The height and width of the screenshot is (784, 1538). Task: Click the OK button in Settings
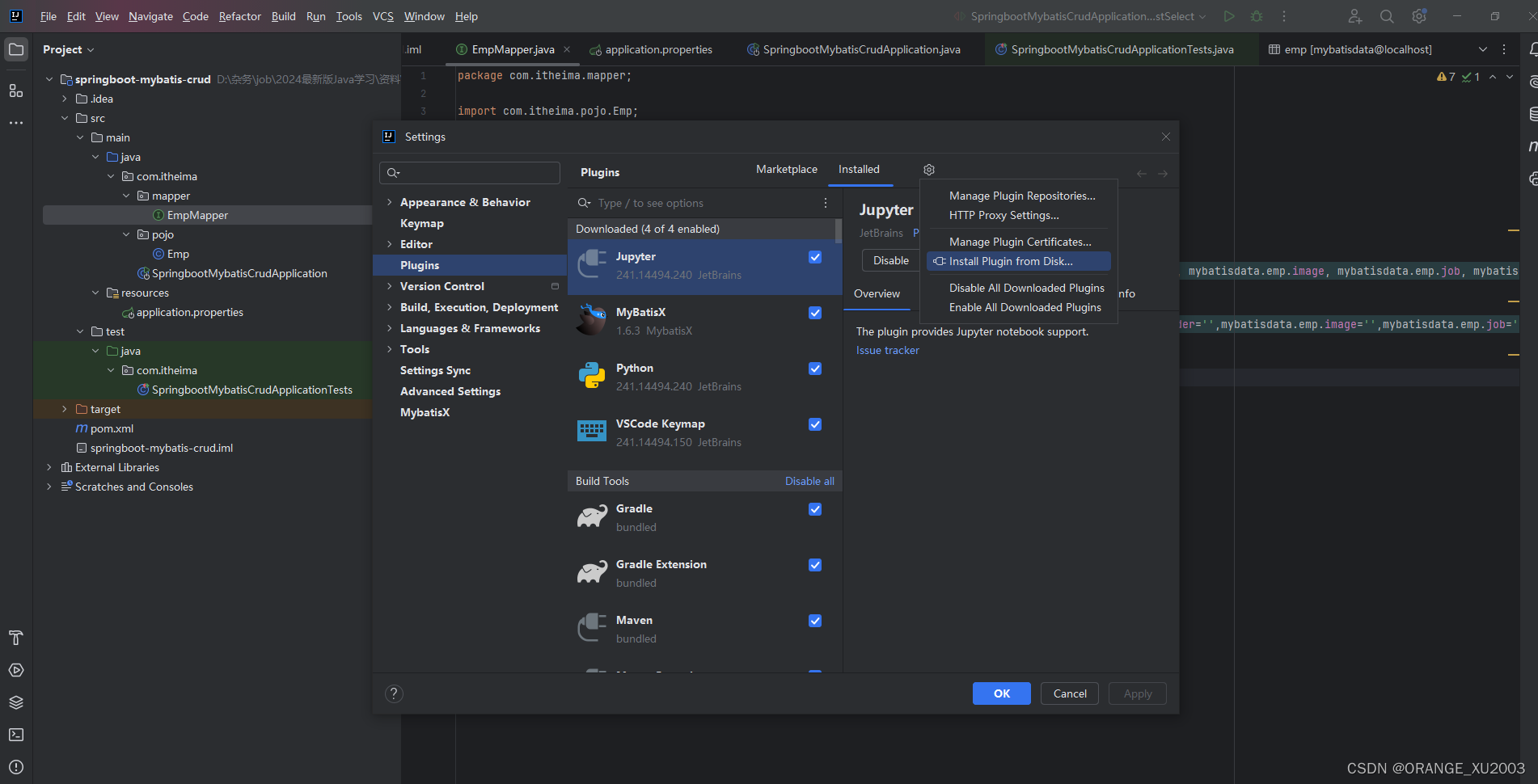click(x=1001, y=693)
